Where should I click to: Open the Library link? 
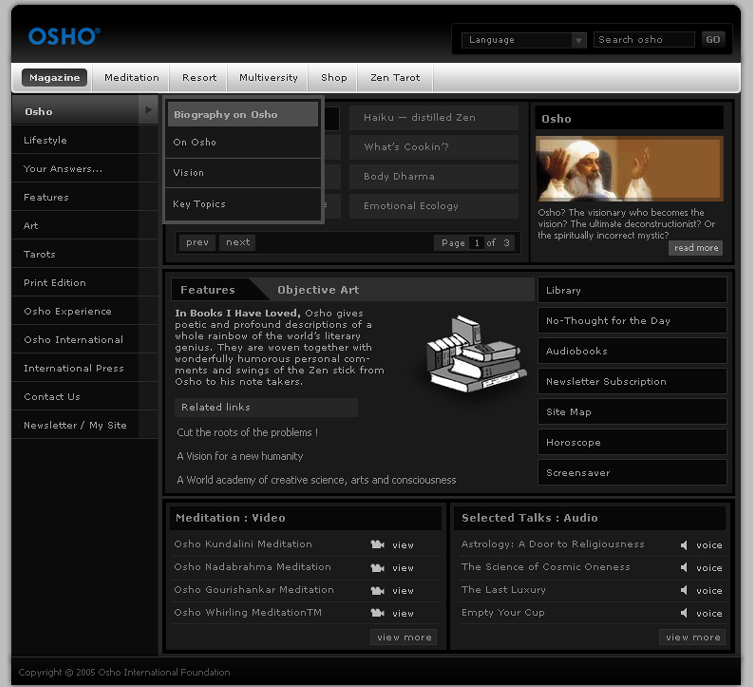pos(632,290)
